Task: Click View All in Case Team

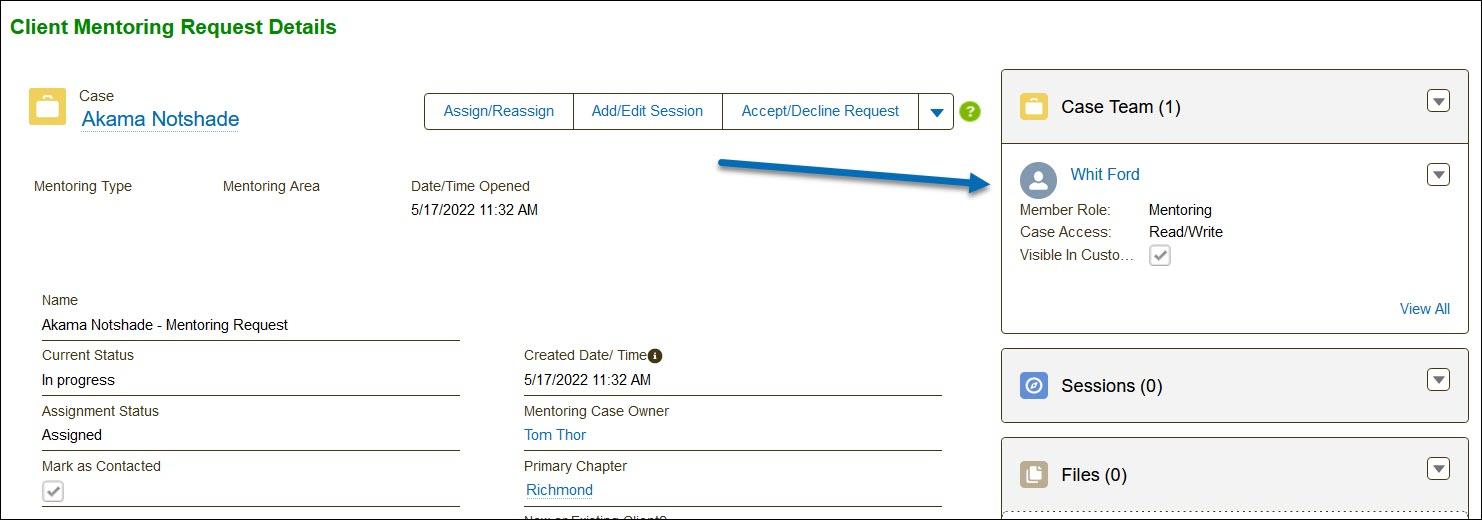Action: [x=1424, y=309]
